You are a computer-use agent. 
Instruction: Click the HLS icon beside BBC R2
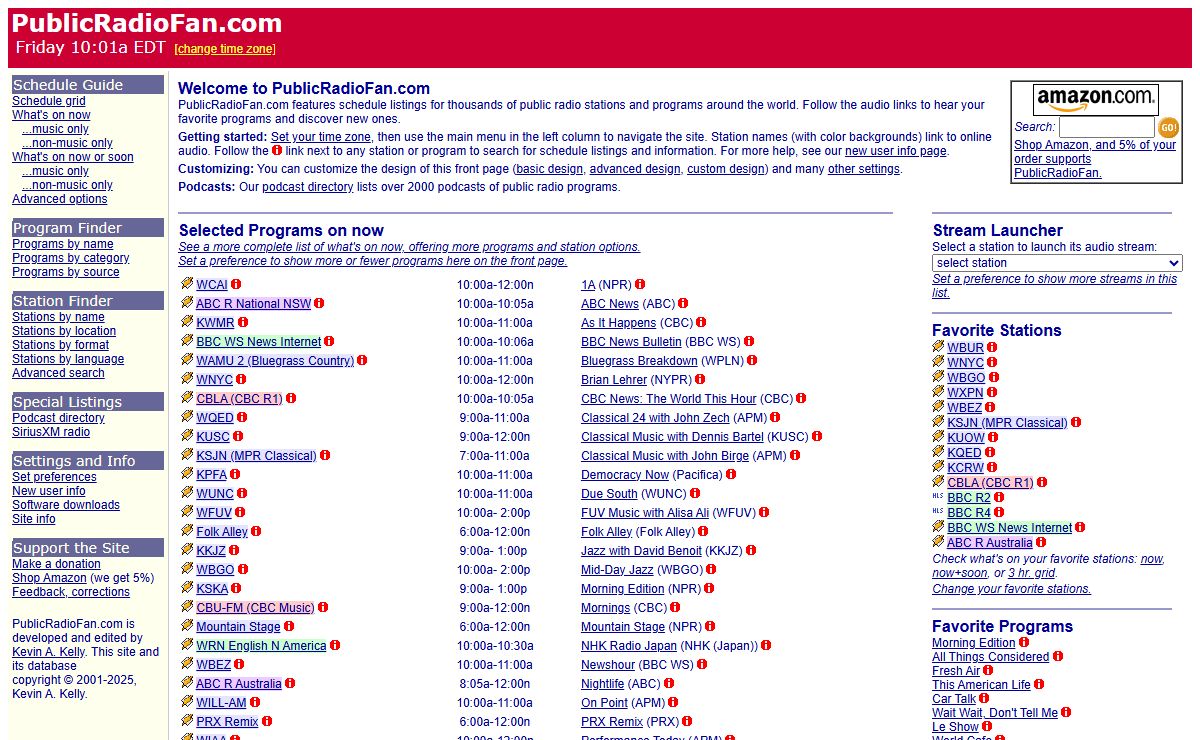pos(938,497)
